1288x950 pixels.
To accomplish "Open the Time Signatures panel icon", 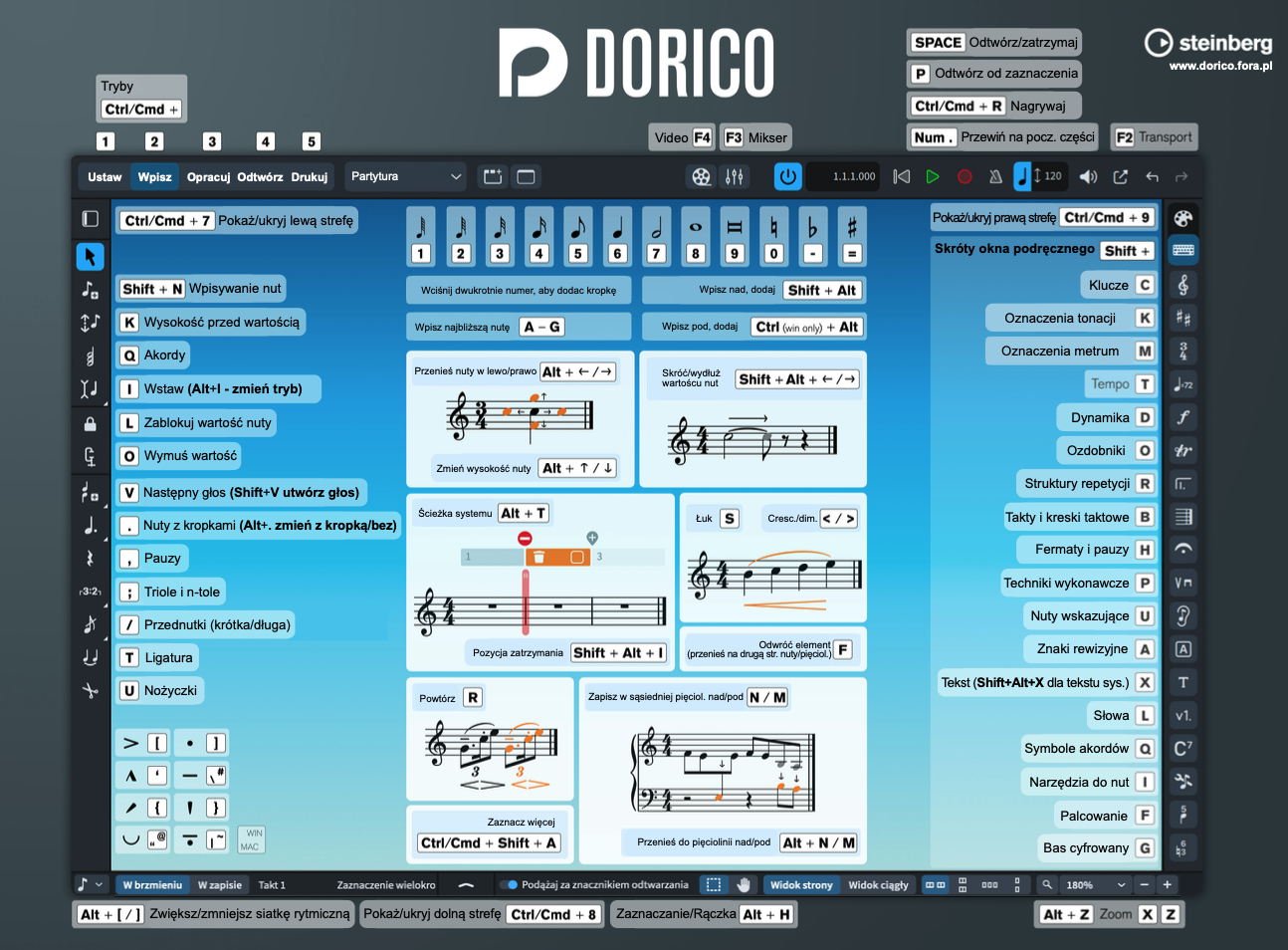I will tap(1182, 351).
